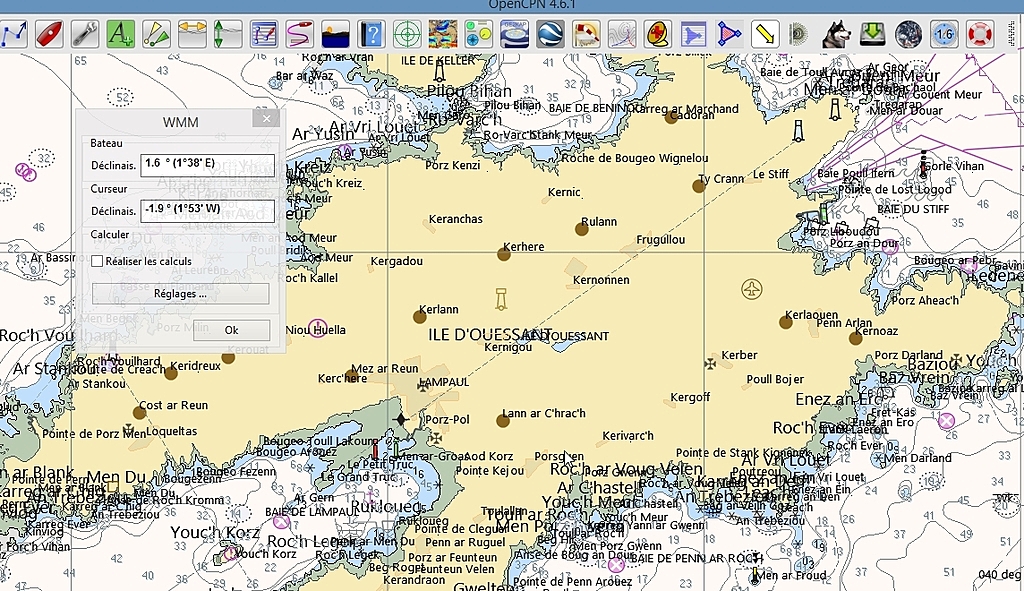Click the blue help book icon

point(371,34)
